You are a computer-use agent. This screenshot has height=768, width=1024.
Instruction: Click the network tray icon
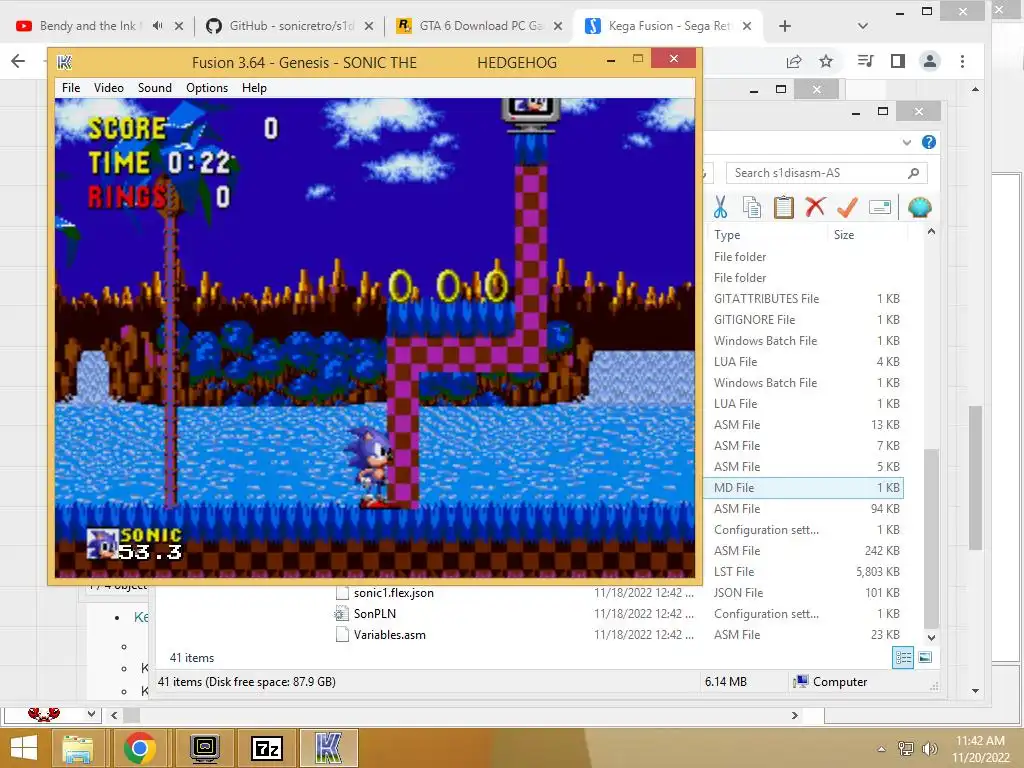[906, 749]
